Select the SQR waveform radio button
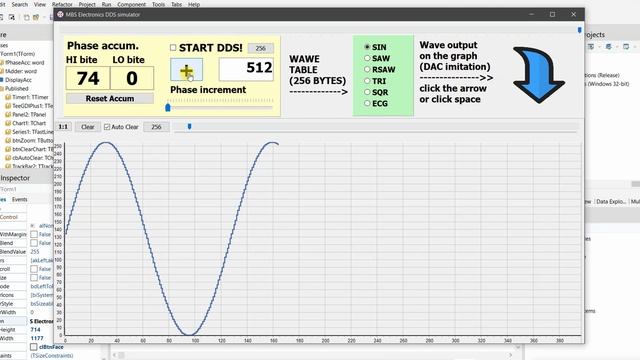This screenshot has height=360, width=640. click(x=367, y=92)
